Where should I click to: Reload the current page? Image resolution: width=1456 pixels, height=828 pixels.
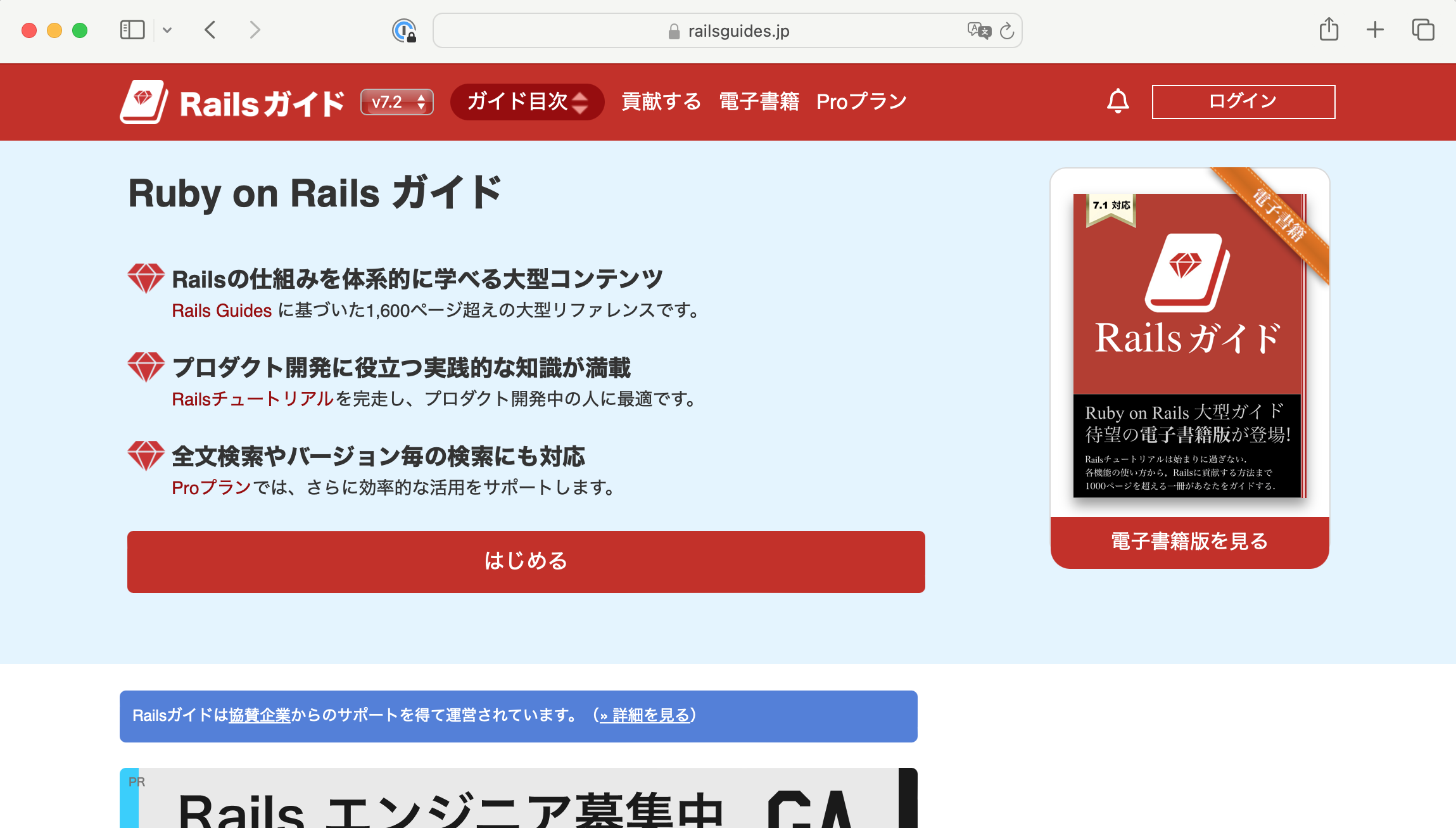point(1006,30)
